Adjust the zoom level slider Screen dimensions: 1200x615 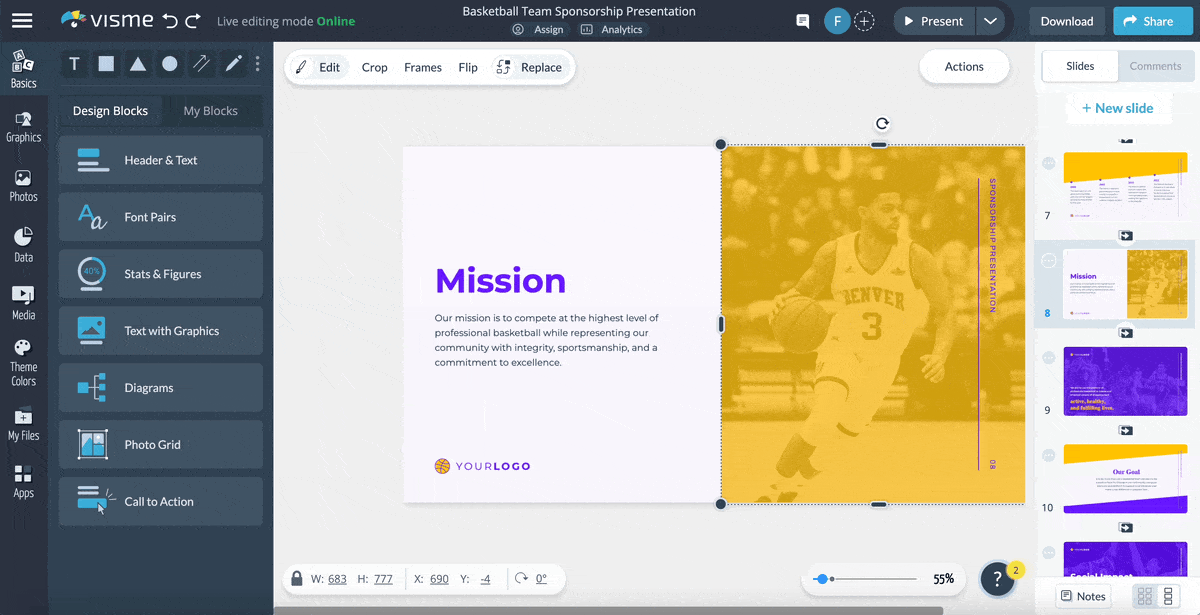coord(822,579)
